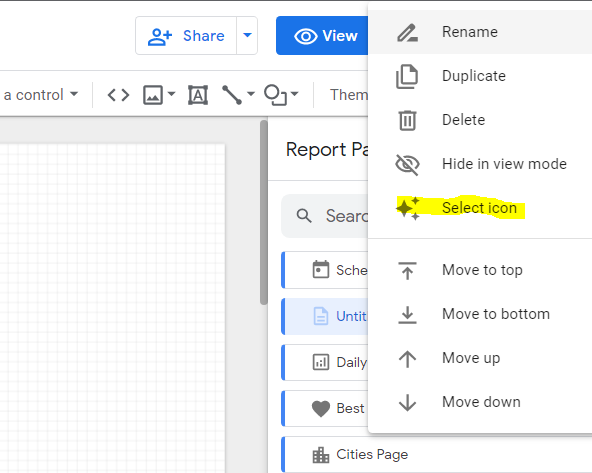This screenshot has width=592, height=473.
Task: Click the insert Image icon
Action: (x=153, y=95)
